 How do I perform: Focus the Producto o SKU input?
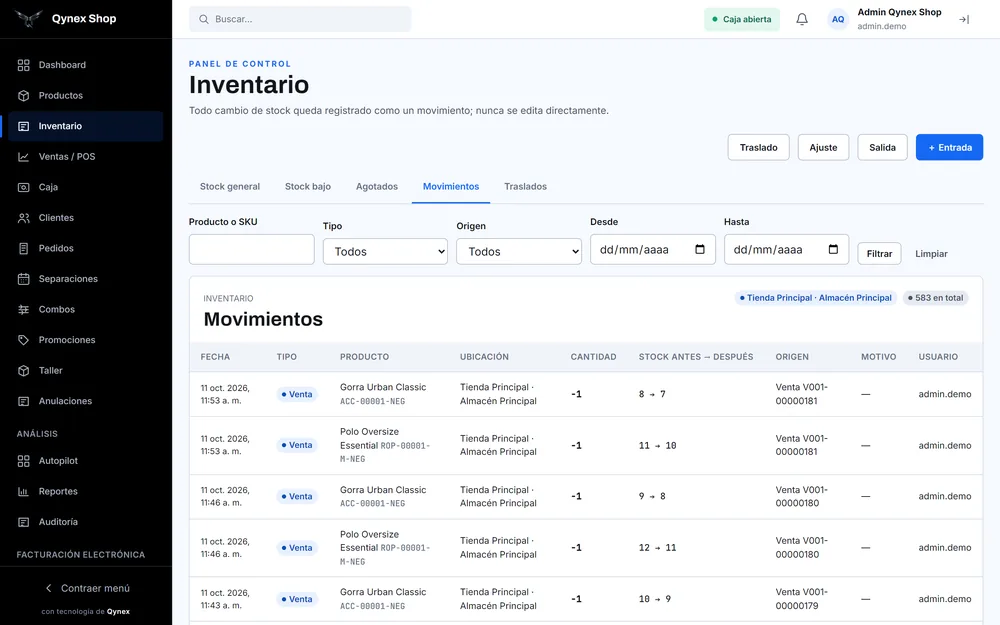[x=251, y=249]
